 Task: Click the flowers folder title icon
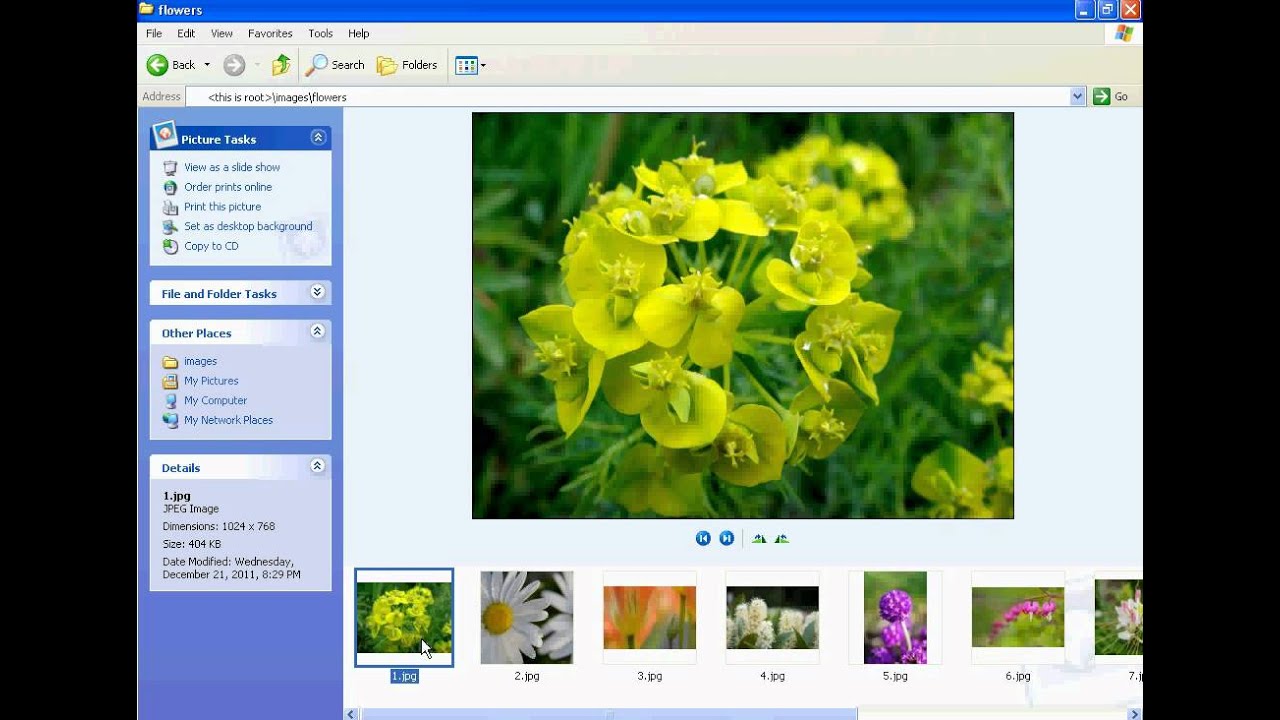click(146, 10)
